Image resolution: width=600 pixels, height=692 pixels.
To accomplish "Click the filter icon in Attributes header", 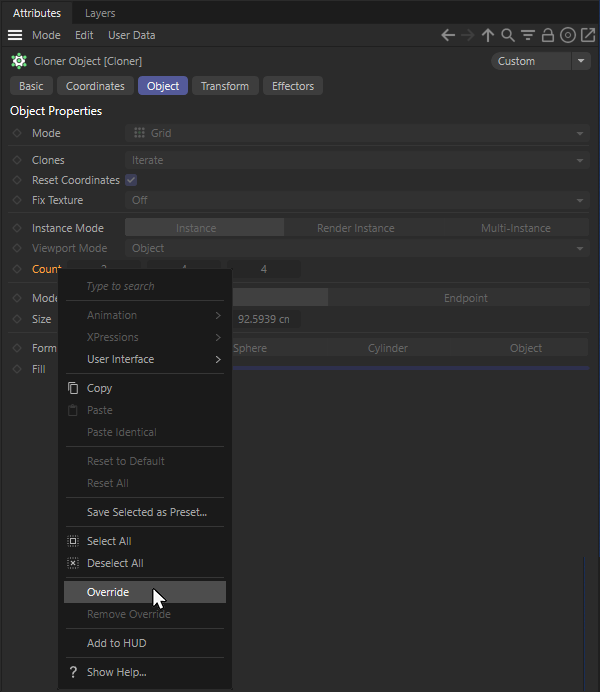I will 528,35.
